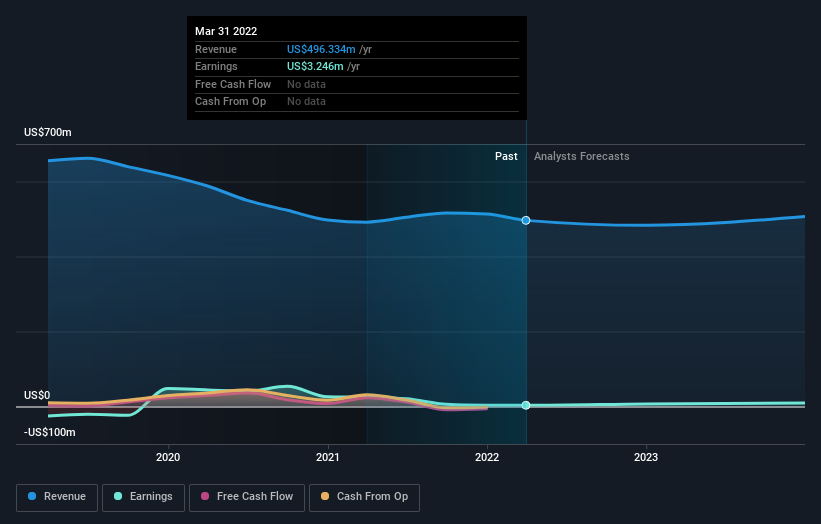Click the US$496.334m revenue value
The image size is (821, 524).
pyautogui.click(x=321, y=49)
